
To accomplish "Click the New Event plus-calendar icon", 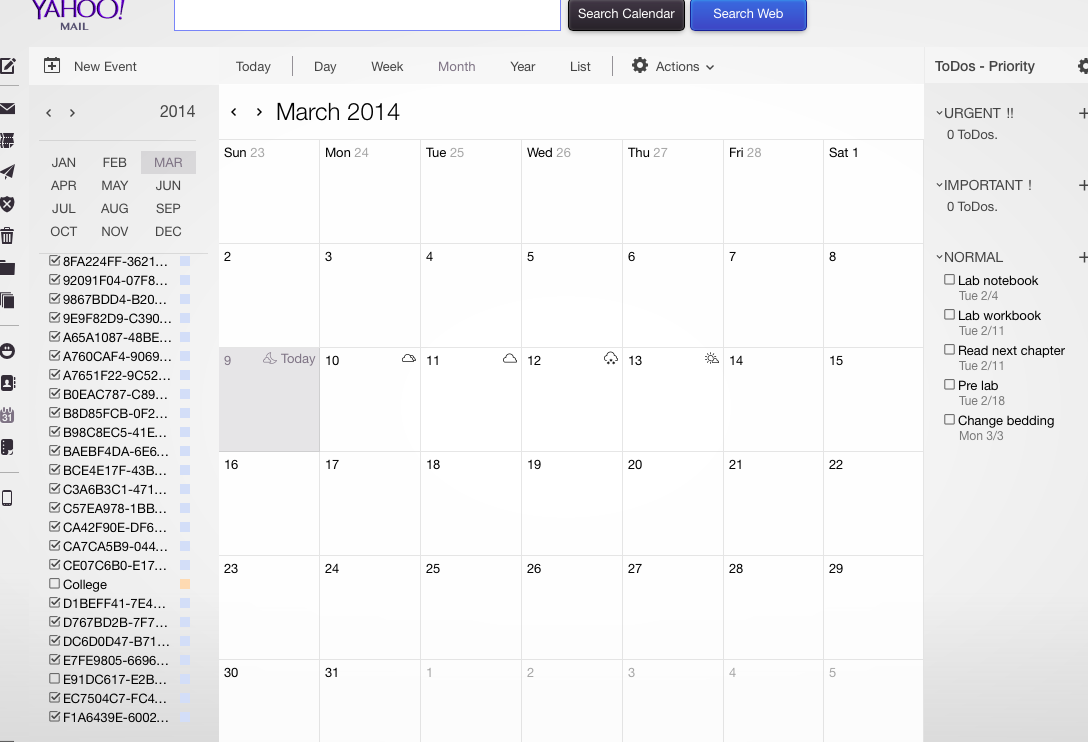I will pyautogui.click(x=52, y=66).
